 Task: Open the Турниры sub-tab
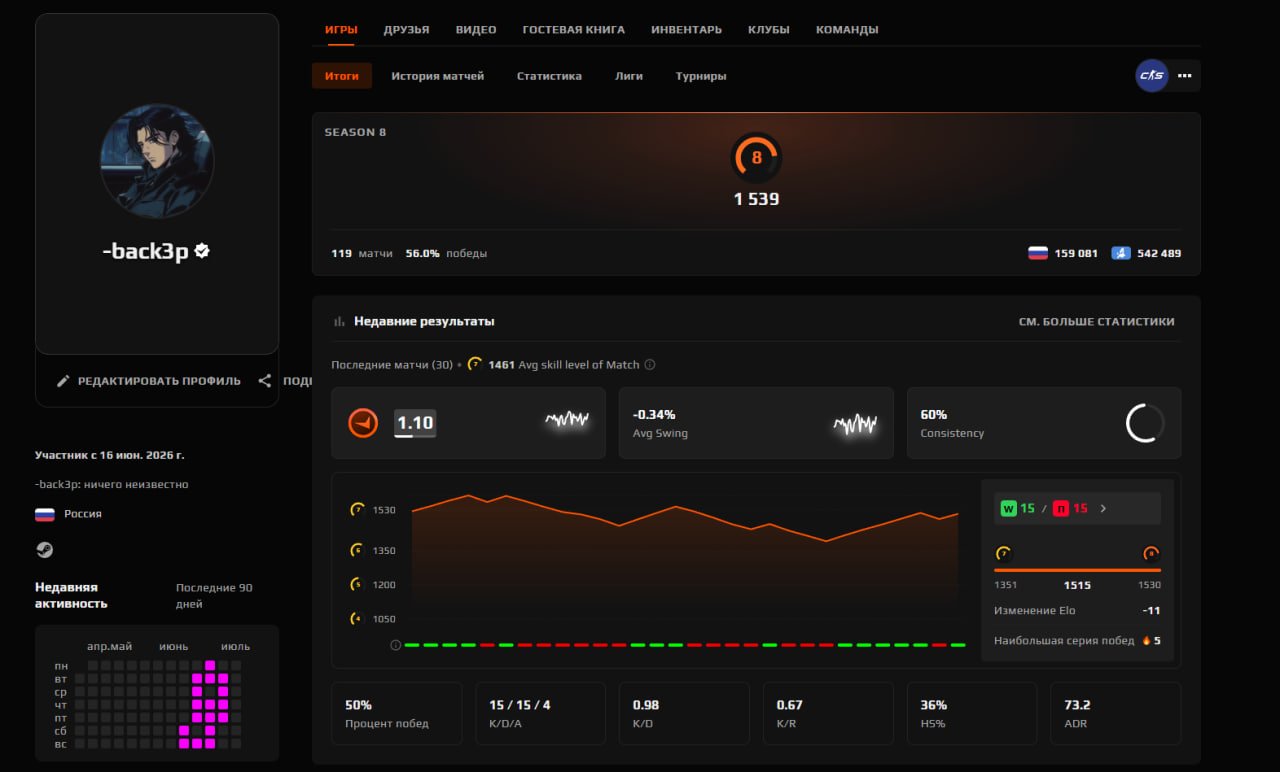pyautogui.click(x=701, y=76)
